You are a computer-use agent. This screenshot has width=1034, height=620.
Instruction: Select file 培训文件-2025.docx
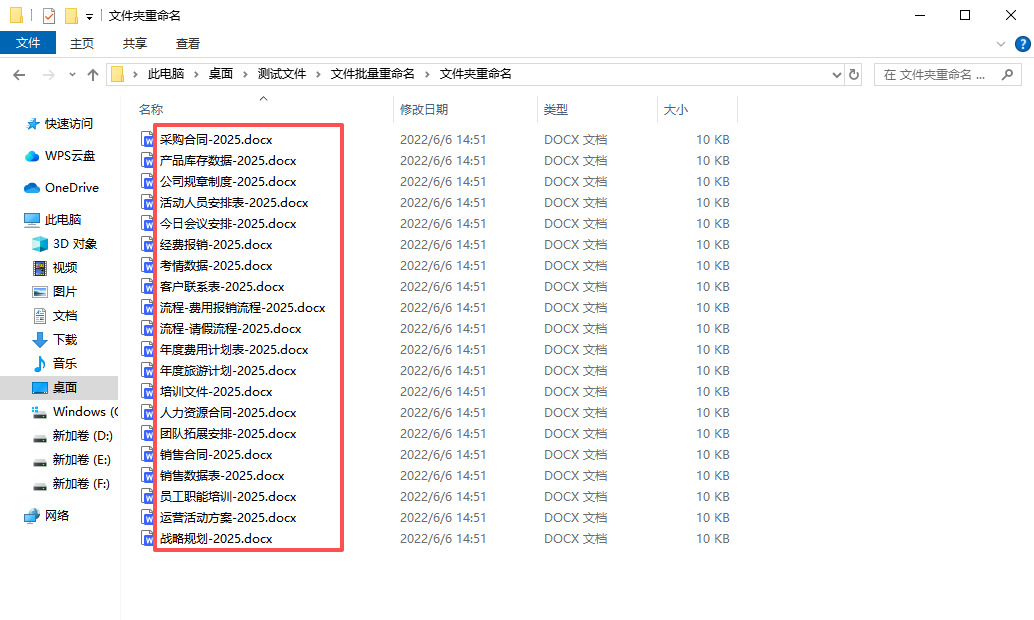click(216, 392)
